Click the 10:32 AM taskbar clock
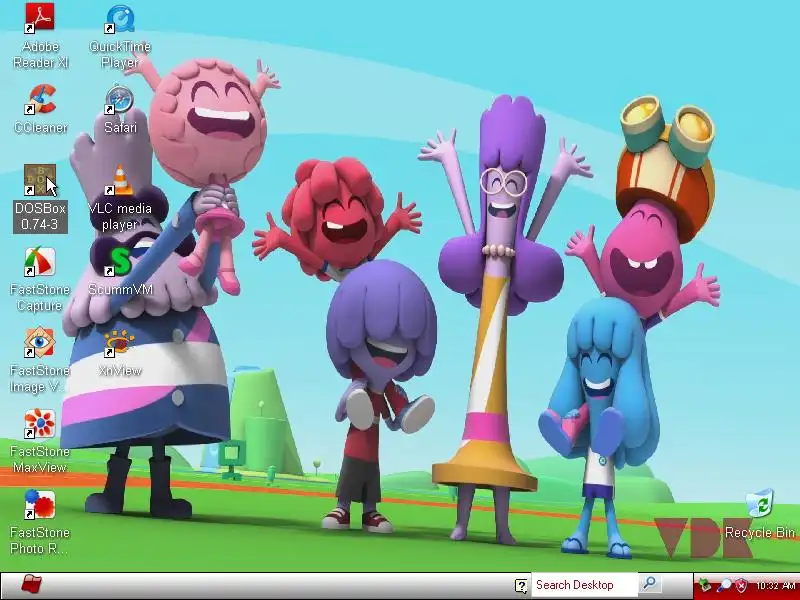Image resolution: width=800 pixels, height=600 pixels. (776, 585)
